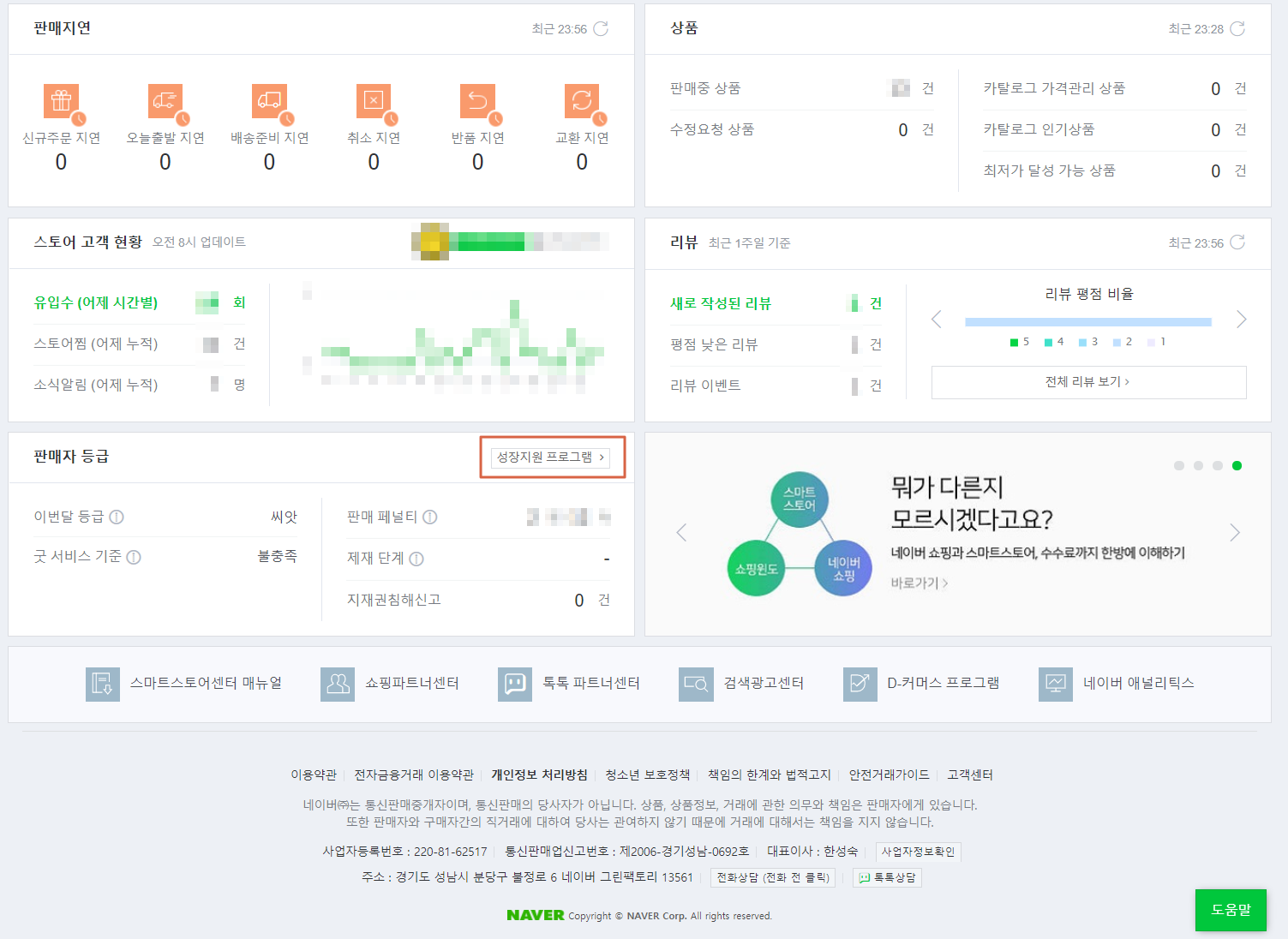Click 카탈로그 인기상품 row
Image resolution: width=1288 pixels, height=939 pixels.
tap(1115, 129)
